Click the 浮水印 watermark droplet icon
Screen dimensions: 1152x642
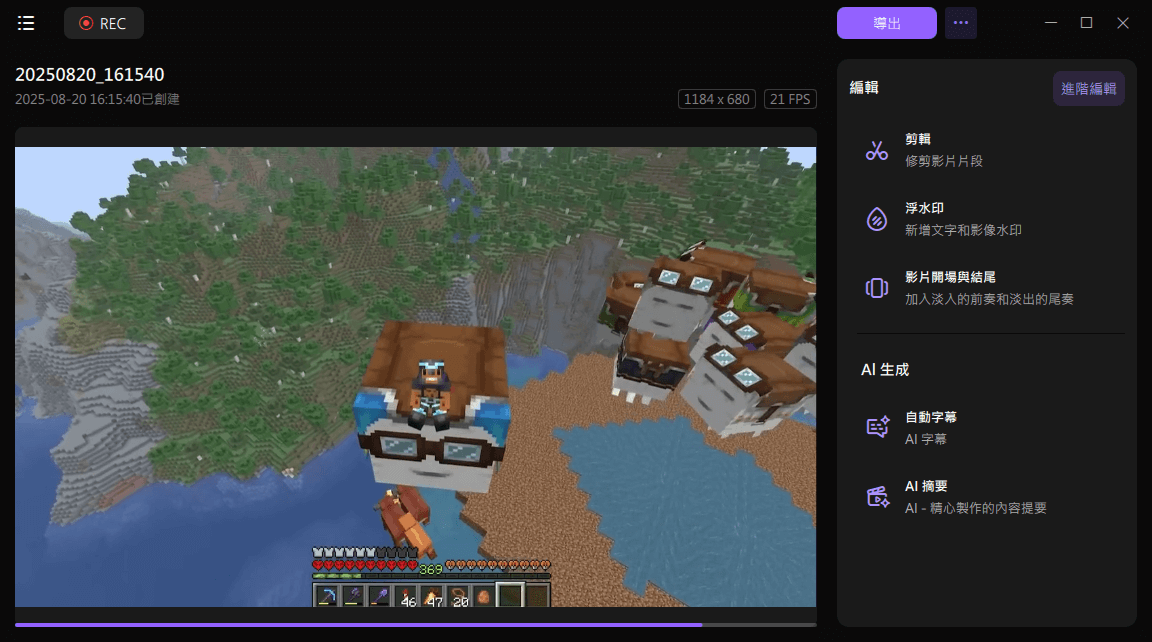tap(876, 219)
